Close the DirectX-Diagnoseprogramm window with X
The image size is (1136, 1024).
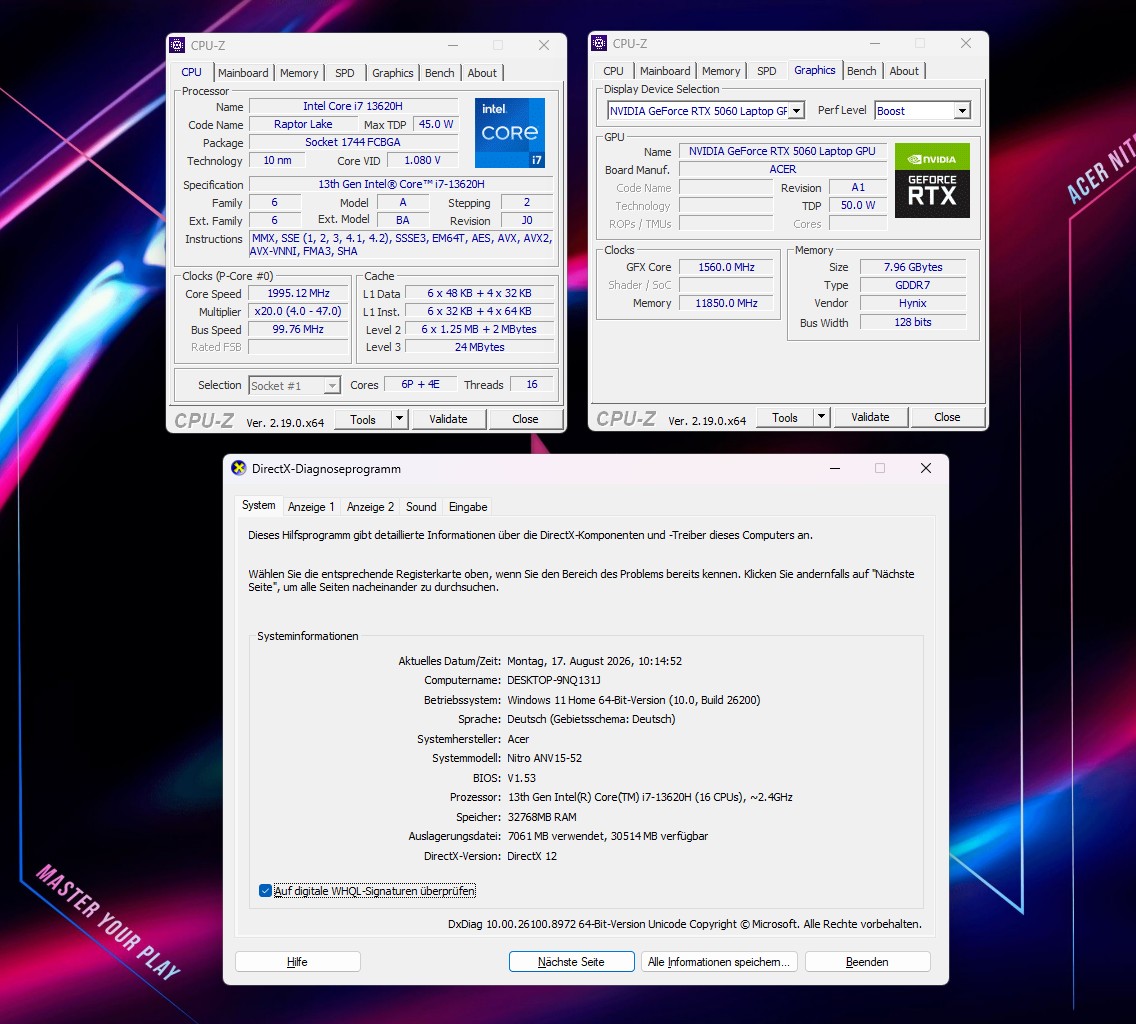pyautogui.click(x=926, y=468)
